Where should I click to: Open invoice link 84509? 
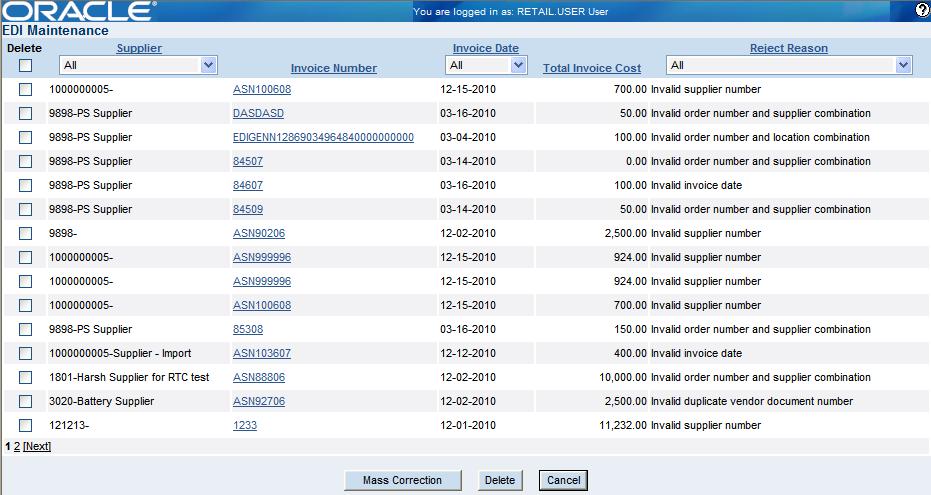click(248, 210)
